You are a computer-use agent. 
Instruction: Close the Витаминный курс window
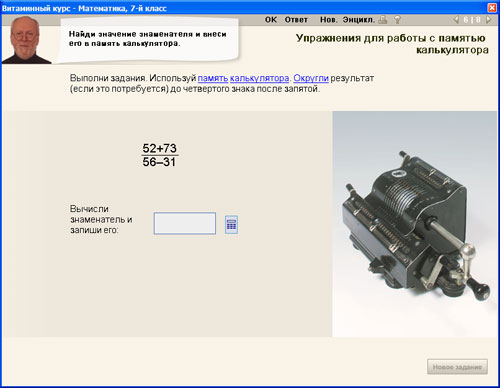tap(492, 7)
